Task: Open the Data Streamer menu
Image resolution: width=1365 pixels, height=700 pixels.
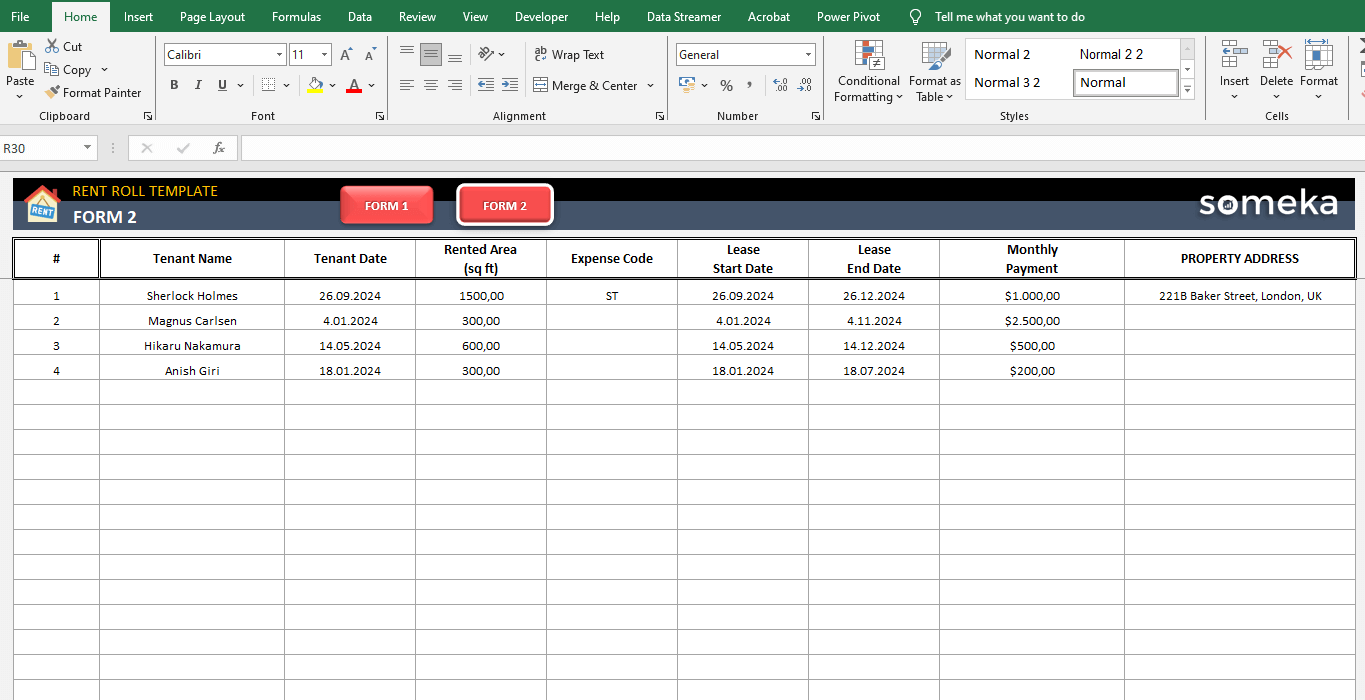Action: coord(683,16)
